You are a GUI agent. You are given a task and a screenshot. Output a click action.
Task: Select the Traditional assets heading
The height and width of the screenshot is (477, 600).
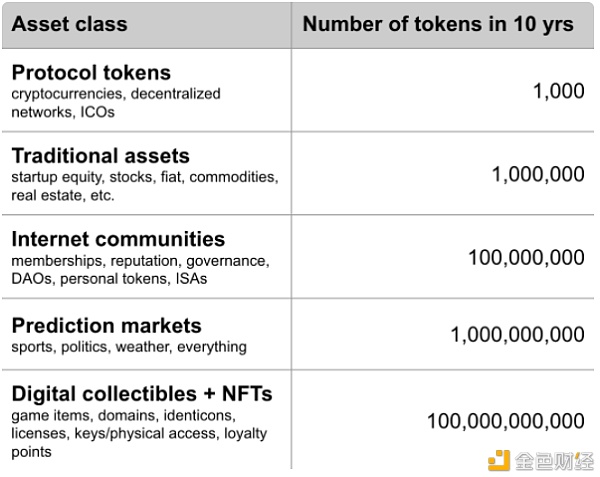coord(101,156)
